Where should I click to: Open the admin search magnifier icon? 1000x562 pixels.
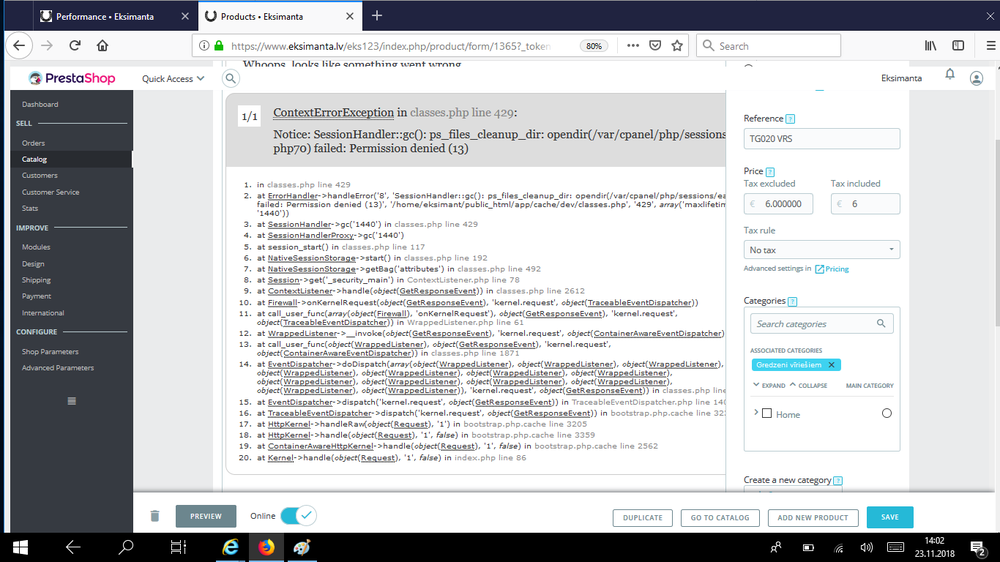(x=230, y=78)
